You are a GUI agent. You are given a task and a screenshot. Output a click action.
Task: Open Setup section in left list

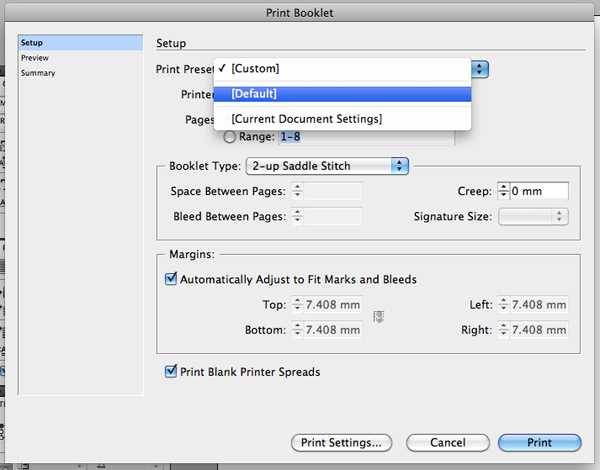tap(81, 42)
